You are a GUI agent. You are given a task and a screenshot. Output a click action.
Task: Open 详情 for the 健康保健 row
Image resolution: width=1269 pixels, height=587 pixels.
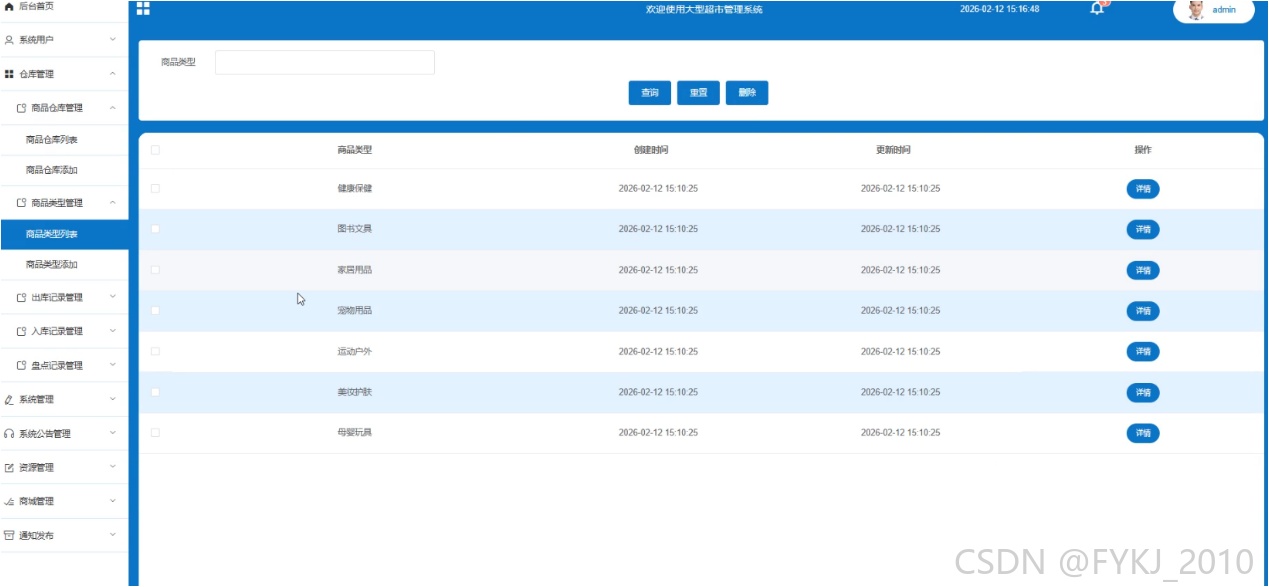pos(1143,188)
